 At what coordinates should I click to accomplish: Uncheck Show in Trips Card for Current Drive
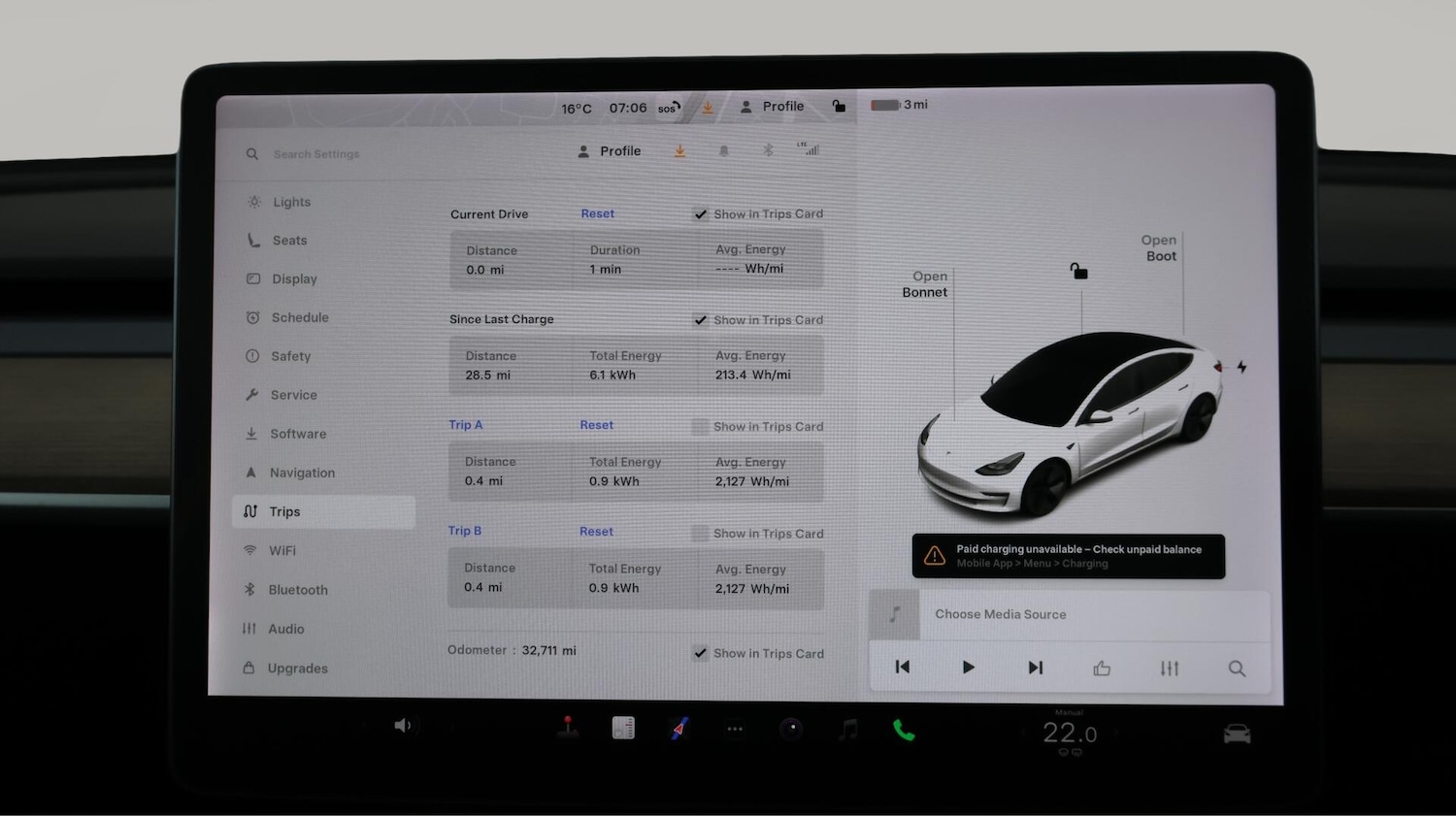pyautogui.click(x=701, y=214)
